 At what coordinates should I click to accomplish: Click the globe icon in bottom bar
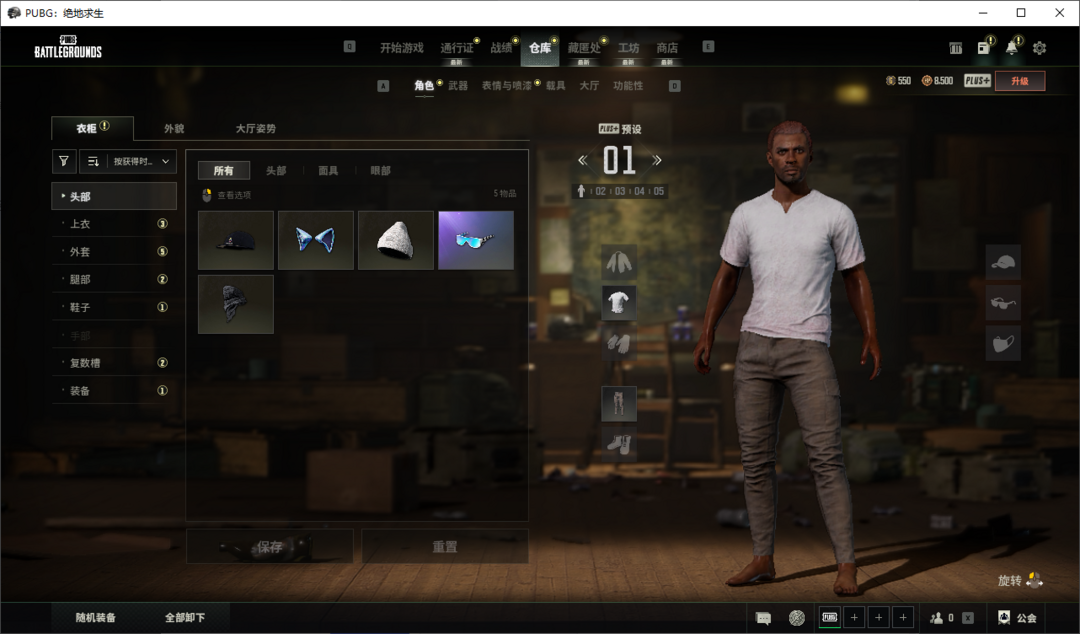[797, 618]
